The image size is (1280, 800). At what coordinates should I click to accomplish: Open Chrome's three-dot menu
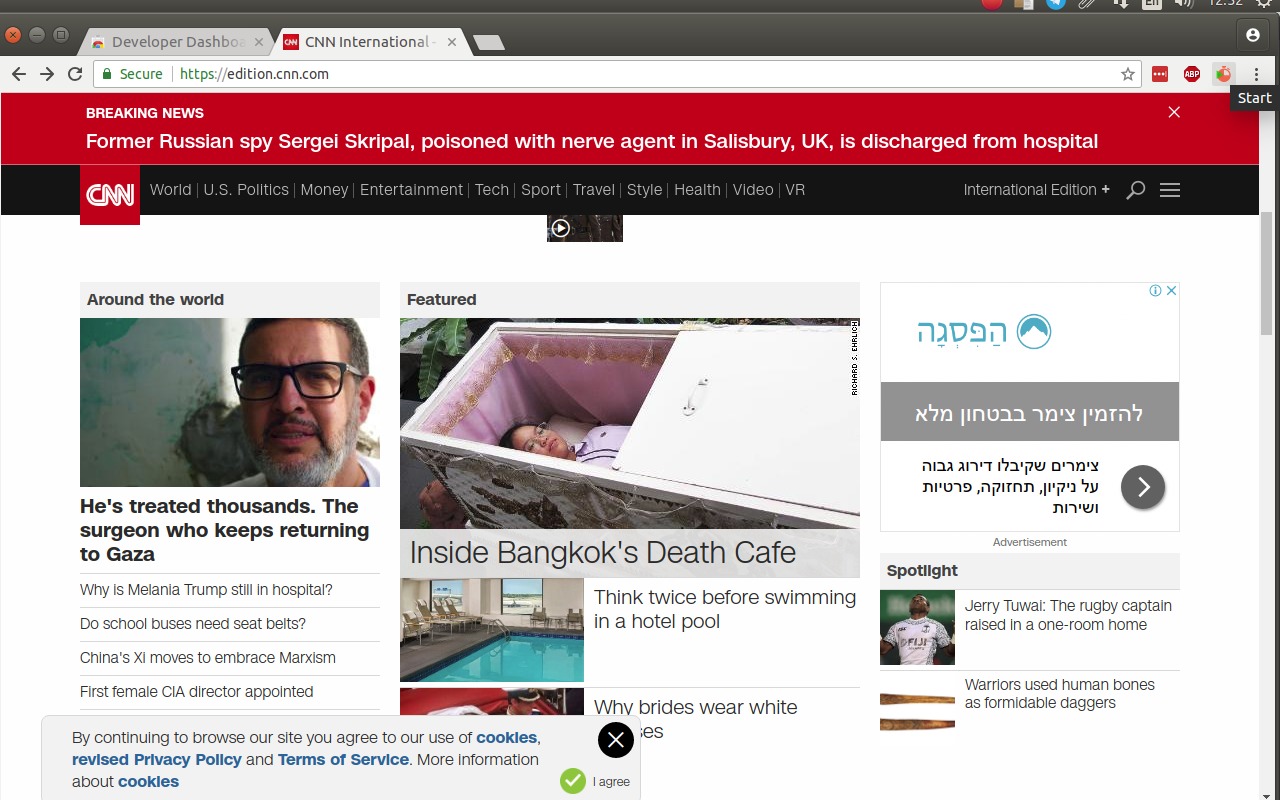pos(1256,74)
